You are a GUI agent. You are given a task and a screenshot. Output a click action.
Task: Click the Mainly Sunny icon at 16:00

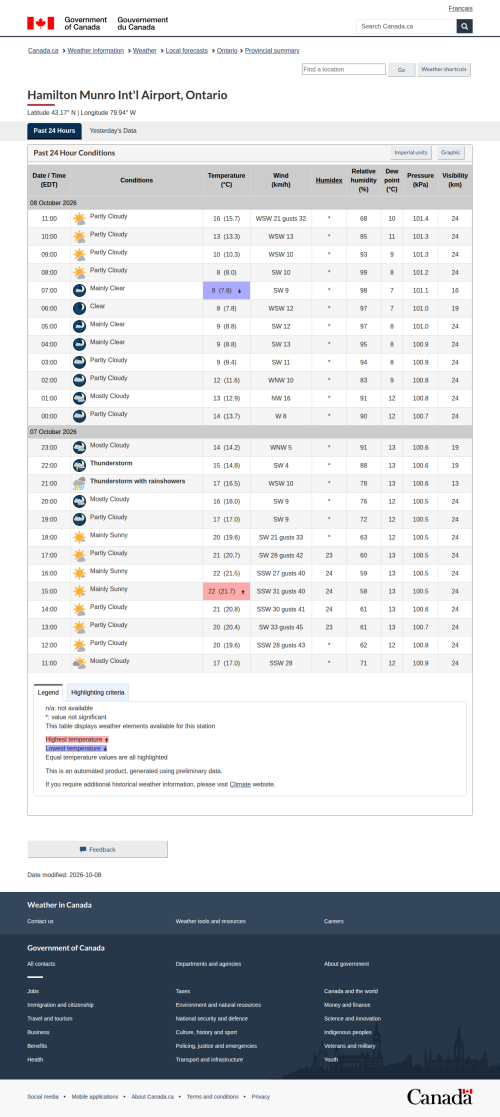pyautogui.click(x=79, y=573)
